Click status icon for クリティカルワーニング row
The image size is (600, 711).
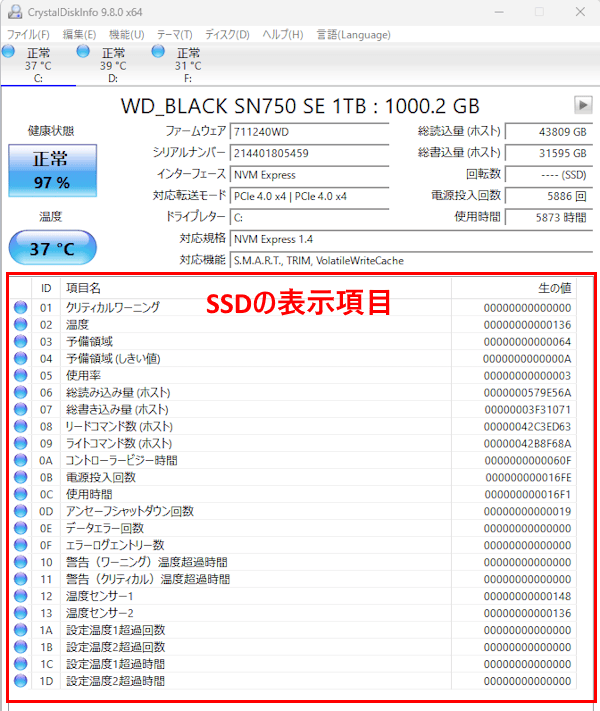click(x=20, y=307)
